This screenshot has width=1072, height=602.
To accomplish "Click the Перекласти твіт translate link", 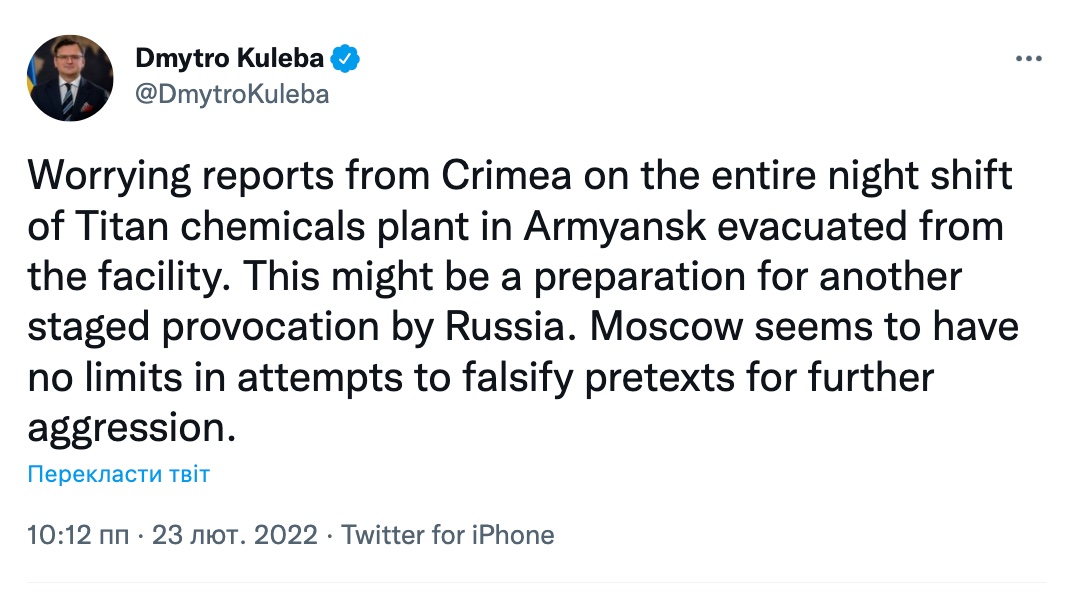I will tap(119, 474).
